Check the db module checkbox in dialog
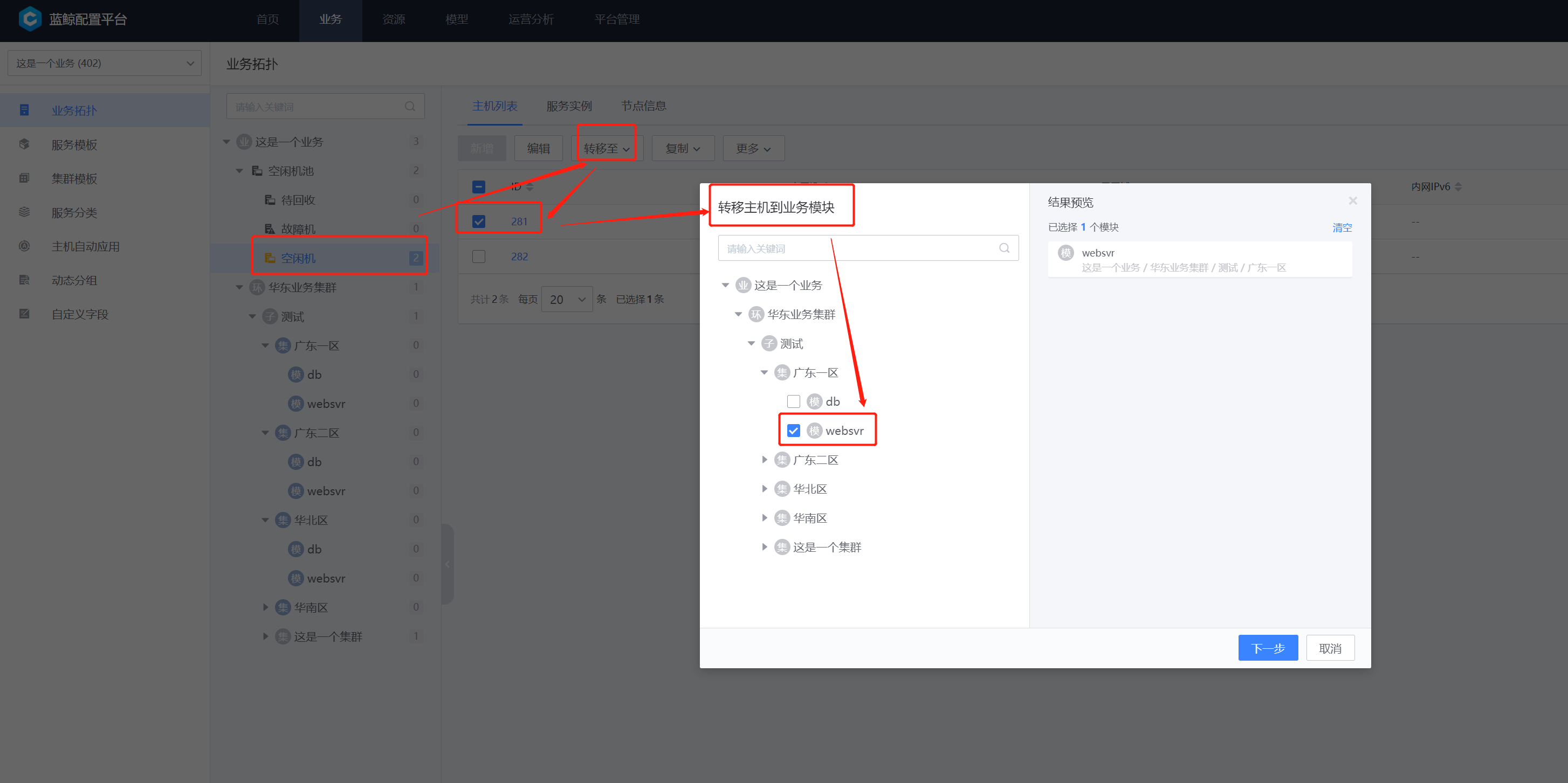This screenshot has height=783, width=1568. [x=793, y=401]
